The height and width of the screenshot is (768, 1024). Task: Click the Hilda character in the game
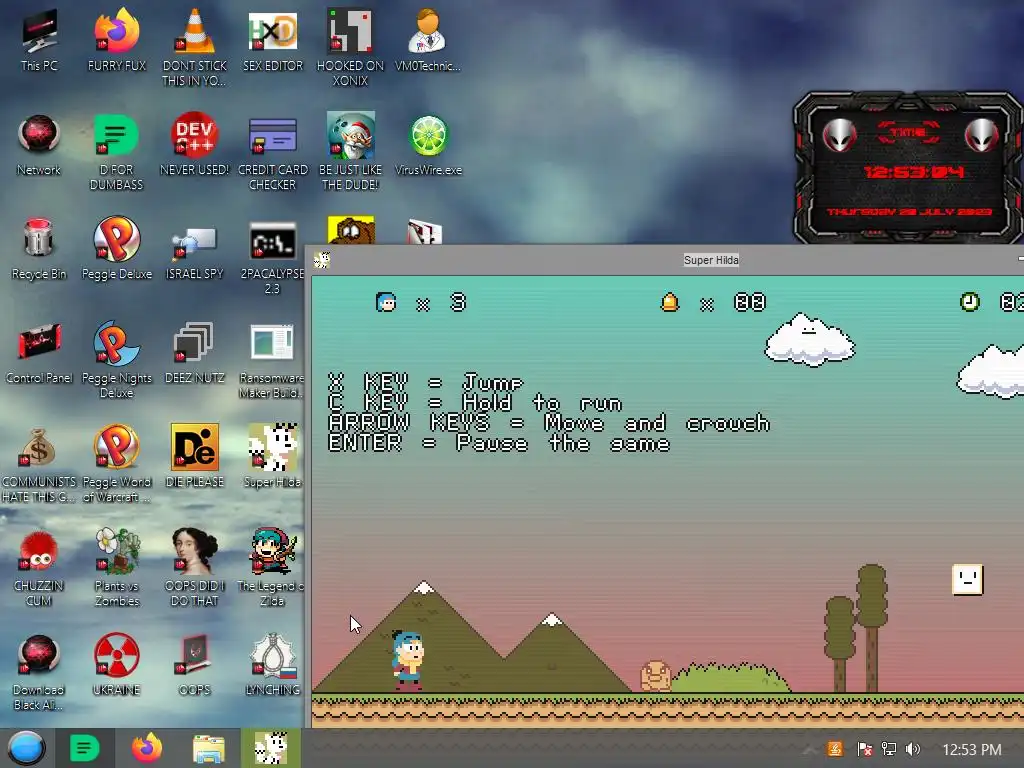click(408, 660)
